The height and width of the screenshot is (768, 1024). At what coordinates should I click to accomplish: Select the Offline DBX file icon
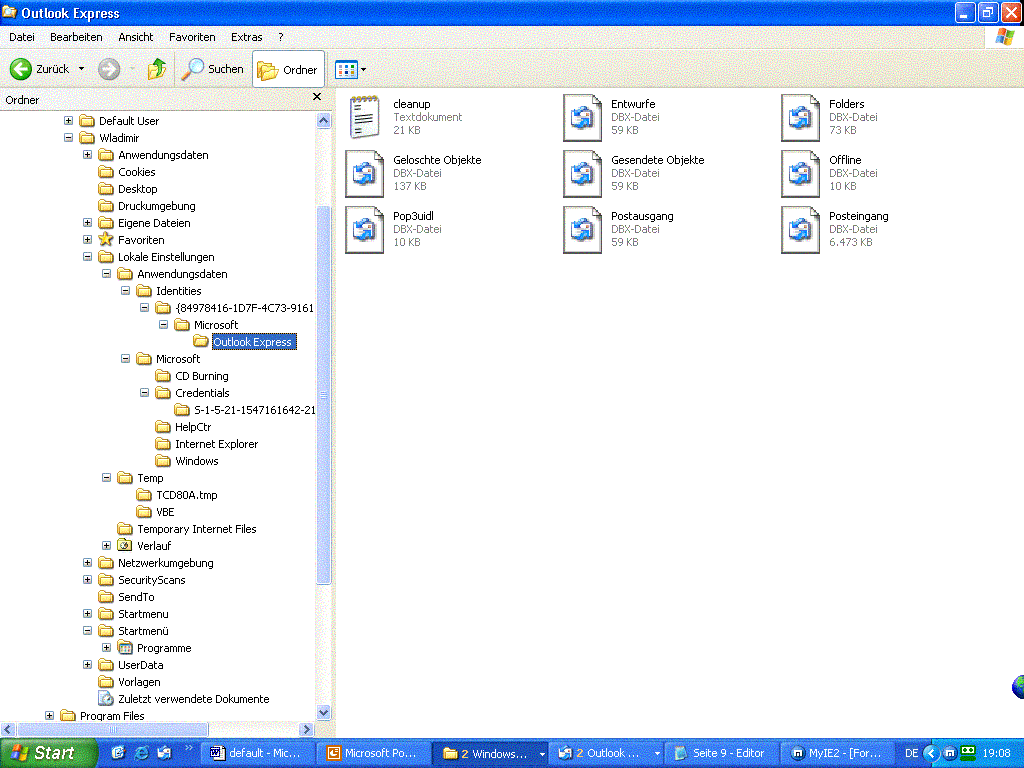coord(801,174)
